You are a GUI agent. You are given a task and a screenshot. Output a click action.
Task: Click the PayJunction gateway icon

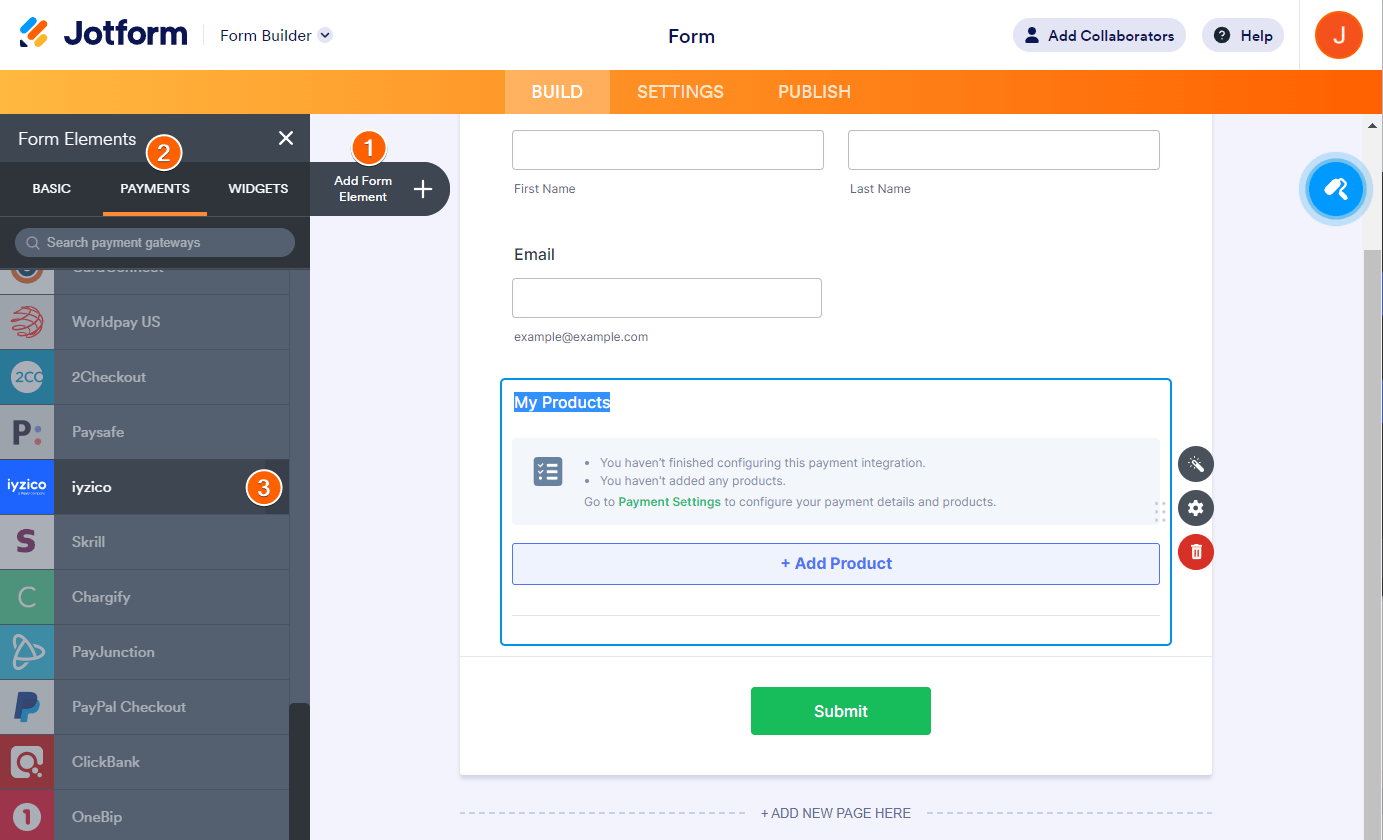point(27,652)
